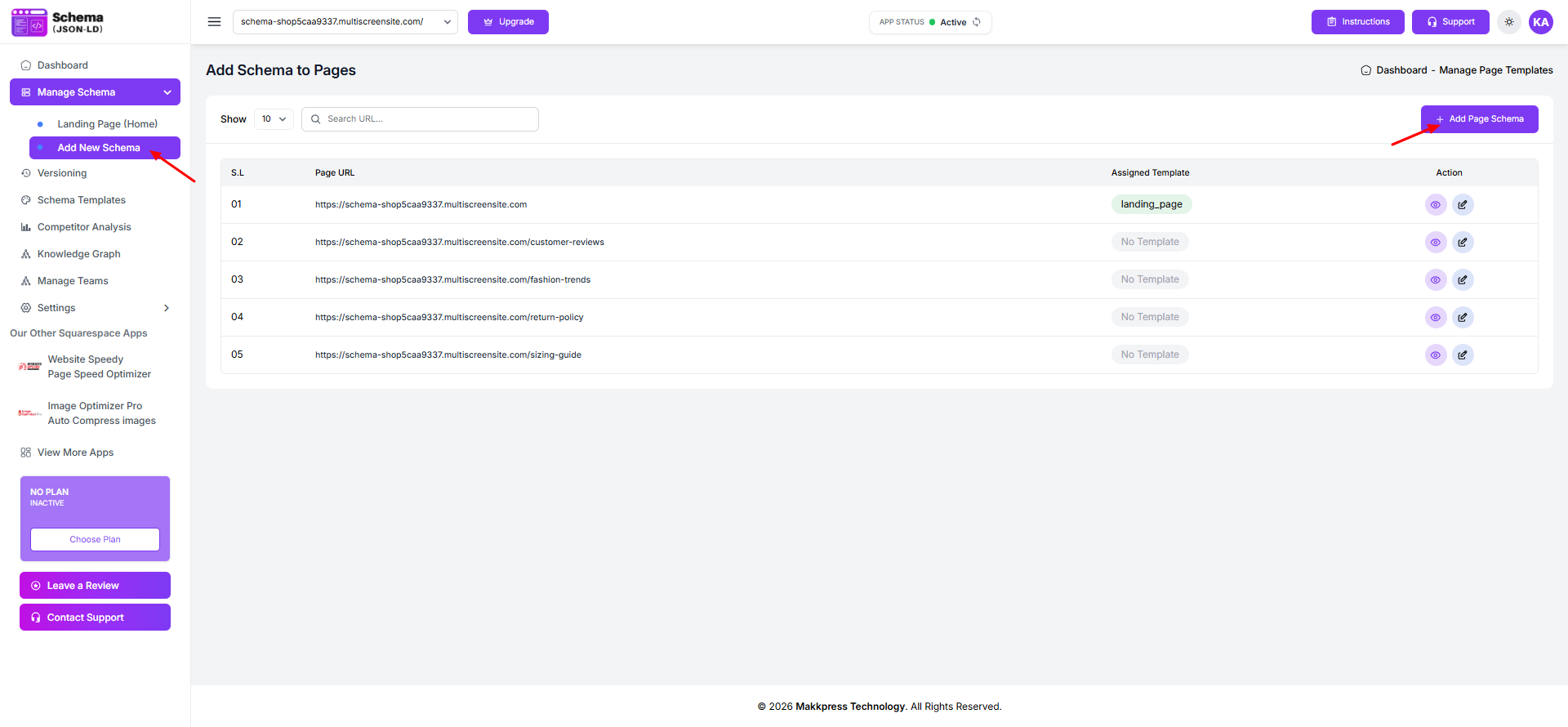The width and height of the screenshot is (1568, 727).
Task: Toggle the light/dark theme icon
Action: (x=1509, y=22)
